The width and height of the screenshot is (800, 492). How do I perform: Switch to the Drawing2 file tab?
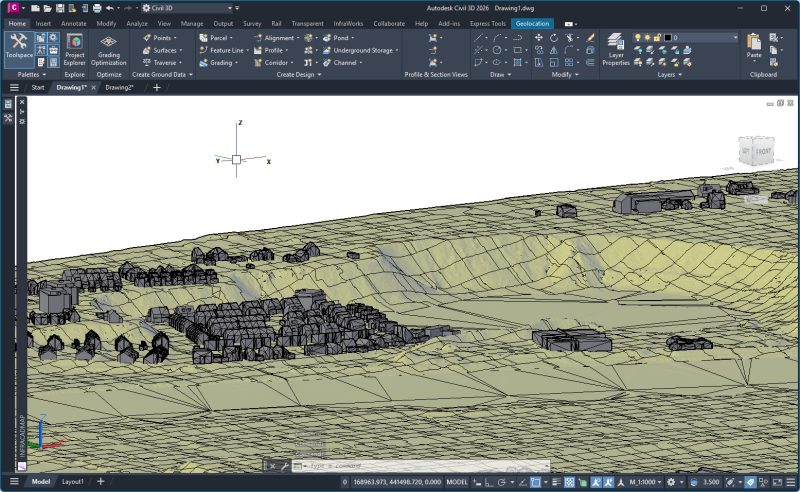pyautogui.click(x=119, y=87)
